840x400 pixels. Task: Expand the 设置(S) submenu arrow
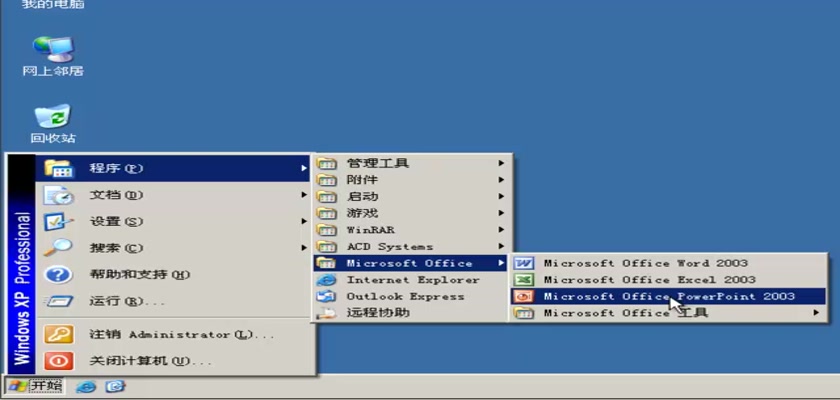pyautogui.click(x=304, y=221)
